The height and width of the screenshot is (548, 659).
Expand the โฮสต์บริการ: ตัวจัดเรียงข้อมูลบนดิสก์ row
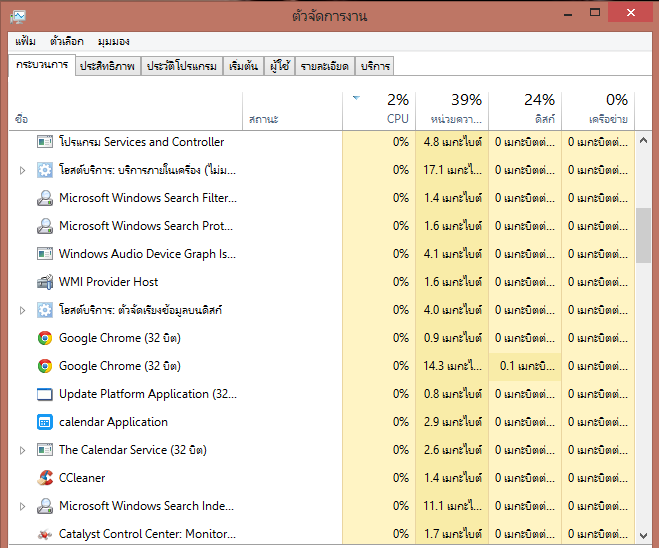pyautogui.click(x=22, y=310)
